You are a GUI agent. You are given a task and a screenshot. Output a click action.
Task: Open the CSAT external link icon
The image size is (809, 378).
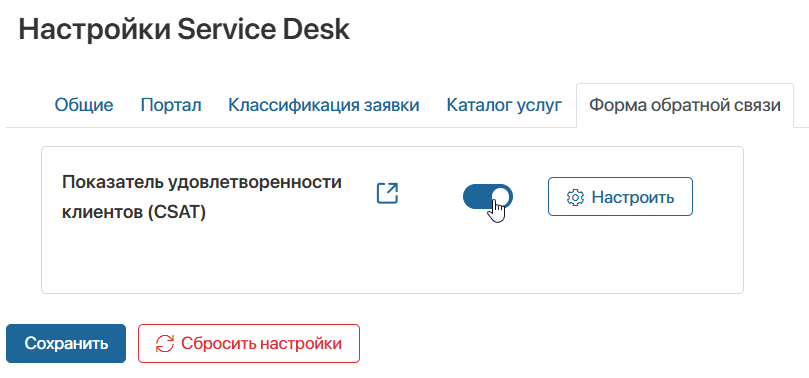[x=387, y=193]
